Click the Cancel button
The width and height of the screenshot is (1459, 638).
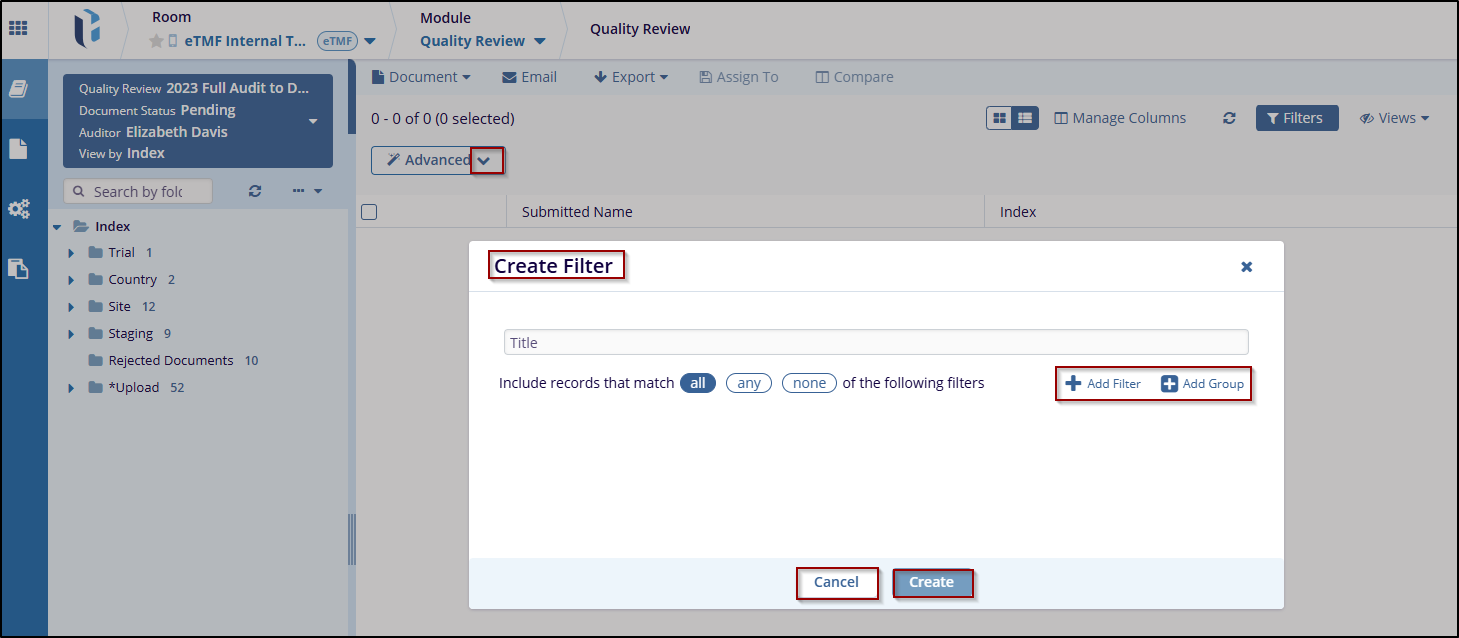[x=836, y=582]
